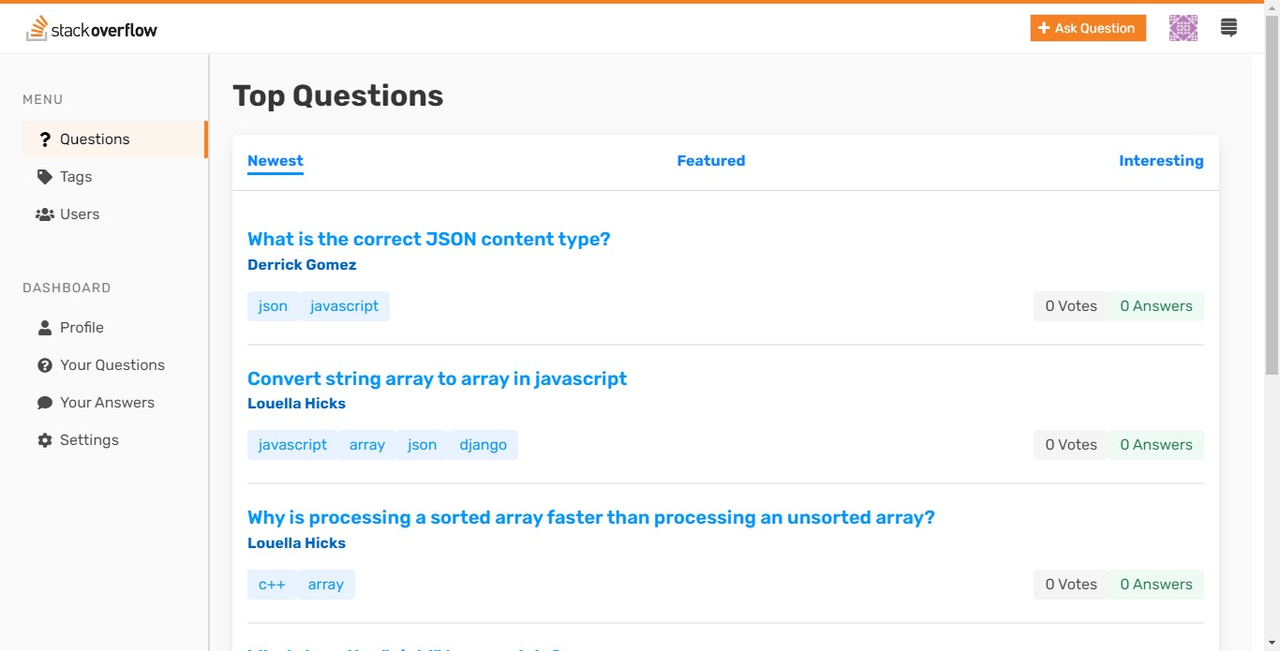This screenshot has width=1280, height=651.
Task: Select the Newest tab
Action: (275, 160)
